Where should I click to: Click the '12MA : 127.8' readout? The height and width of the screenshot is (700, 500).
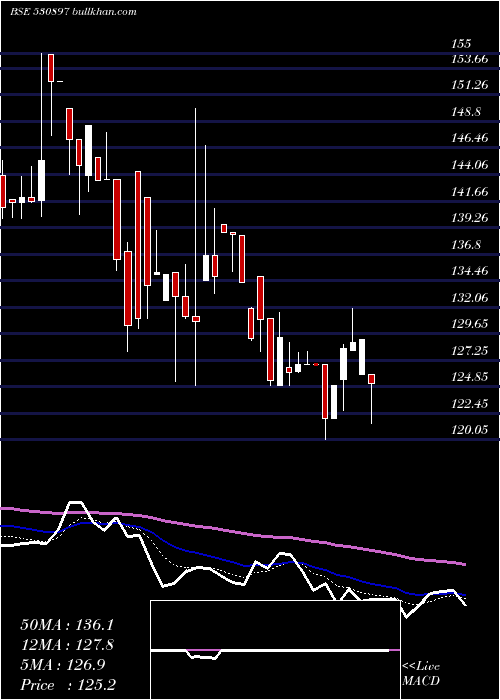click(x=67, y=645)
